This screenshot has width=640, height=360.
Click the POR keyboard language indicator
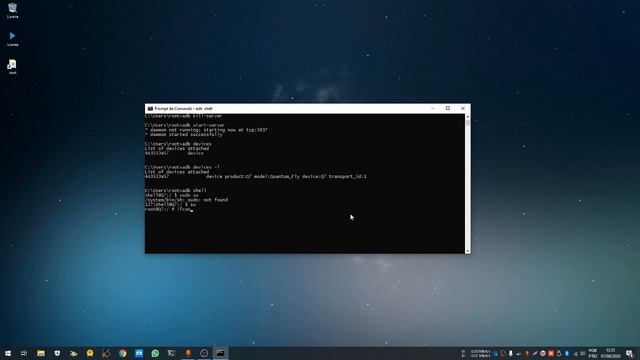(593, 353)
